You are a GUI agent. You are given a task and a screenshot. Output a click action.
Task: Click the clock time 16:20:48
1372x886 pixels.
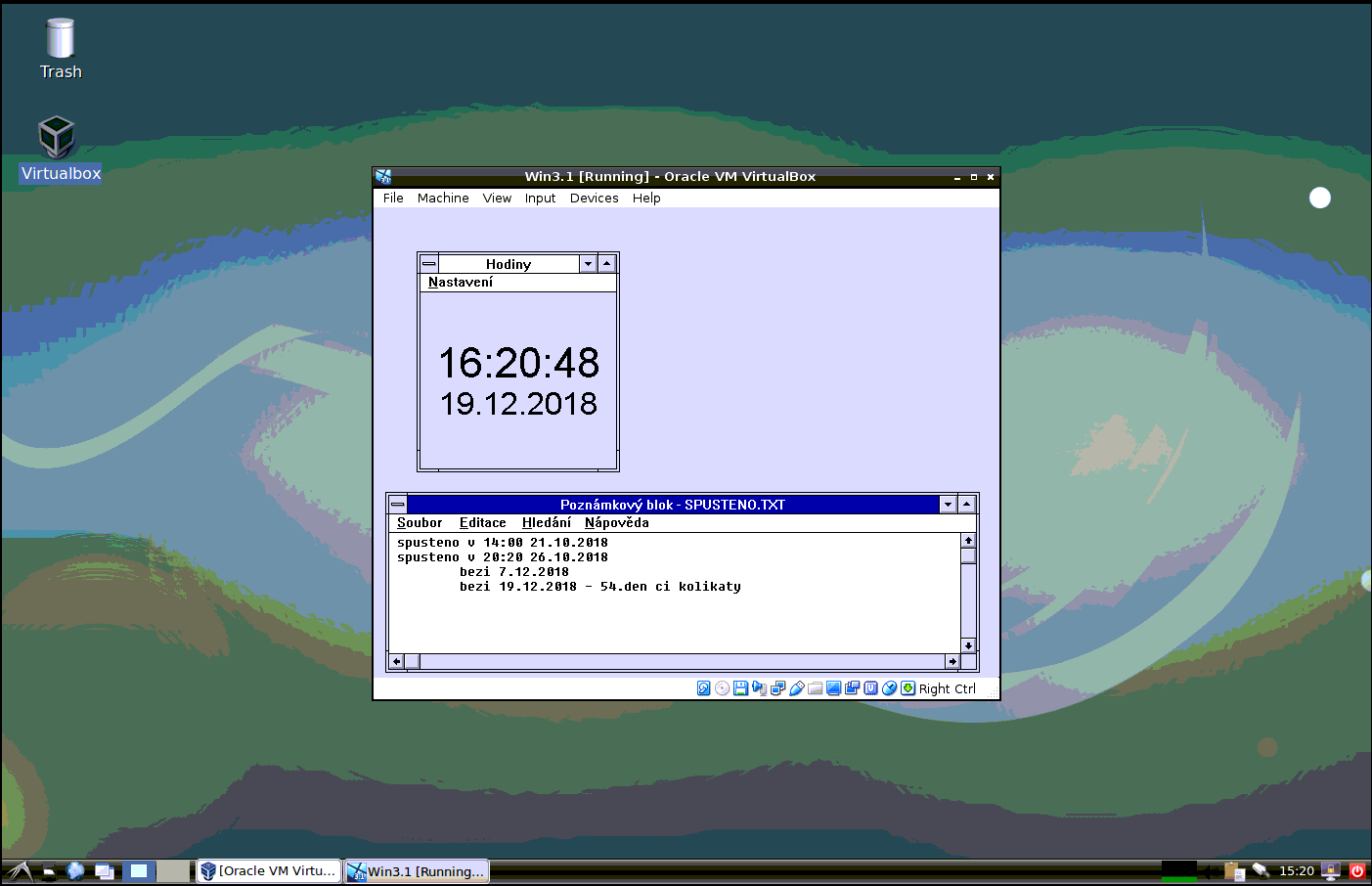tap(519, 364)
